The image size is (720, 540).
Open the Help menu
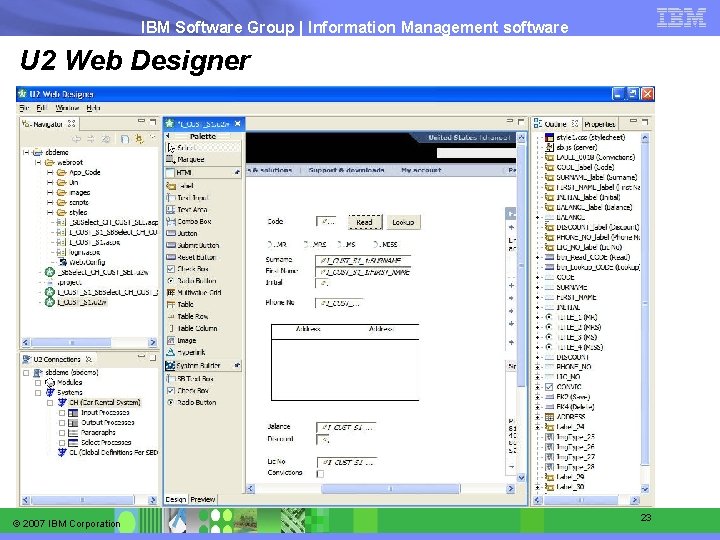click(93, 108)
